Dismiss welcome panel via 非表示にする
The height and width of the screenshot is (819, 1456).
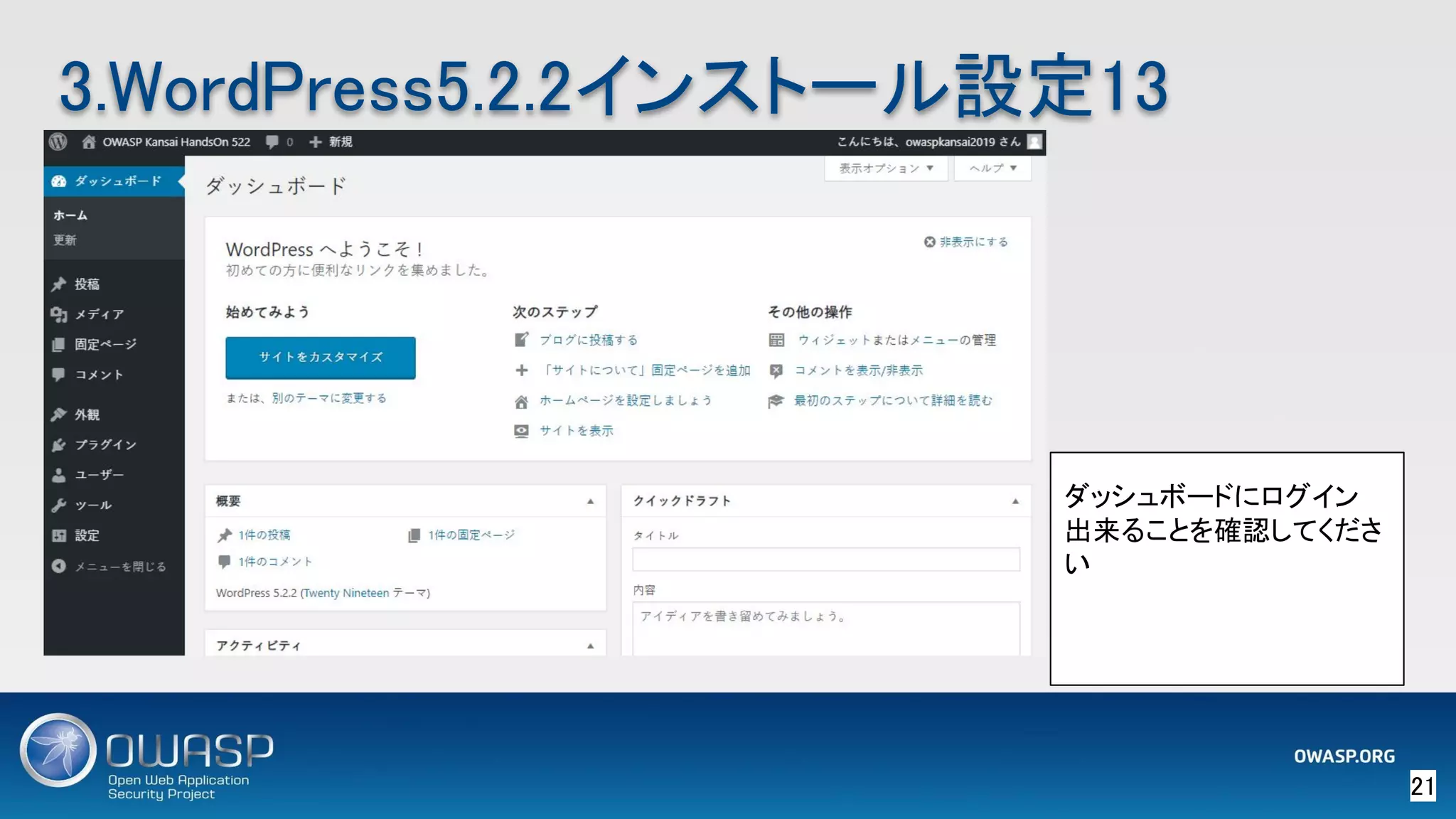tap(966, 242)
